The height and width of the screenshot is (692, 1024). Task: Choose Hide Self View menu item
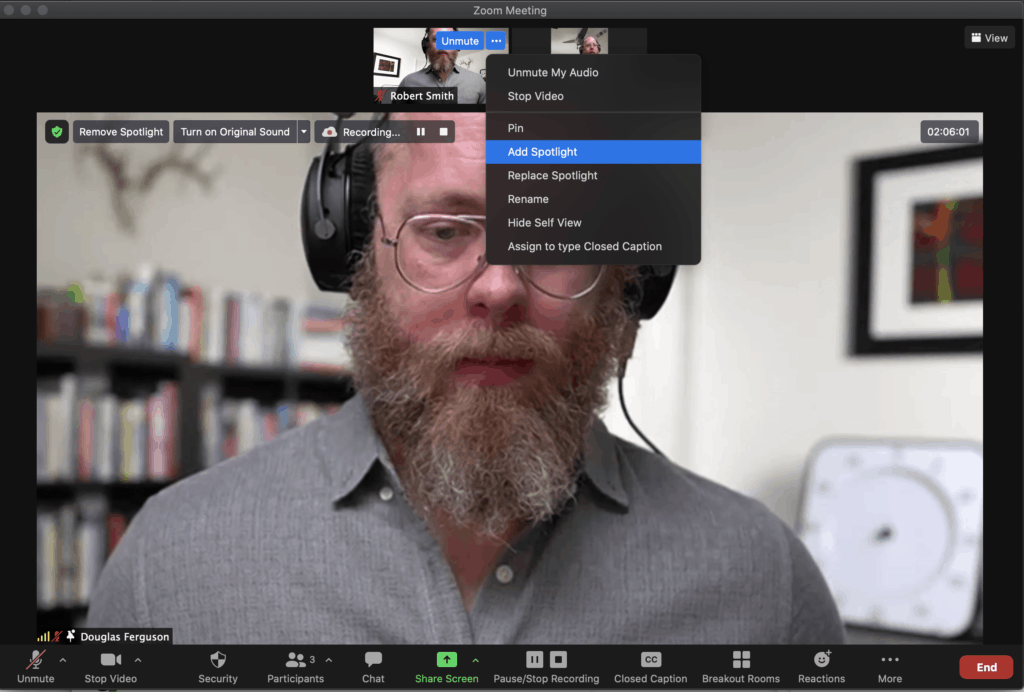544,223
